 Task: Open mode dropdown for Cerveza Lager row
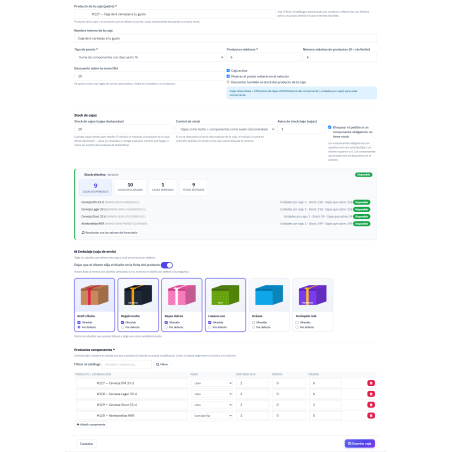[213, 394]
